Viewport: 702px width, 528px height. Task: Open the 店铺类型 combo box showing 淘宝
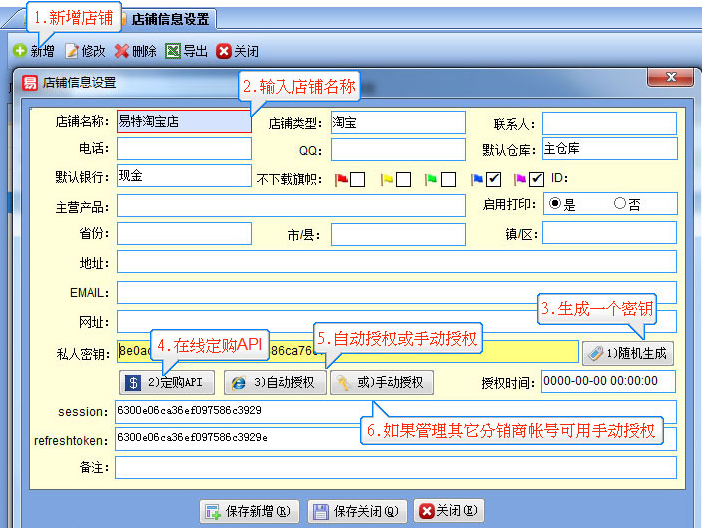coord(398,122)
